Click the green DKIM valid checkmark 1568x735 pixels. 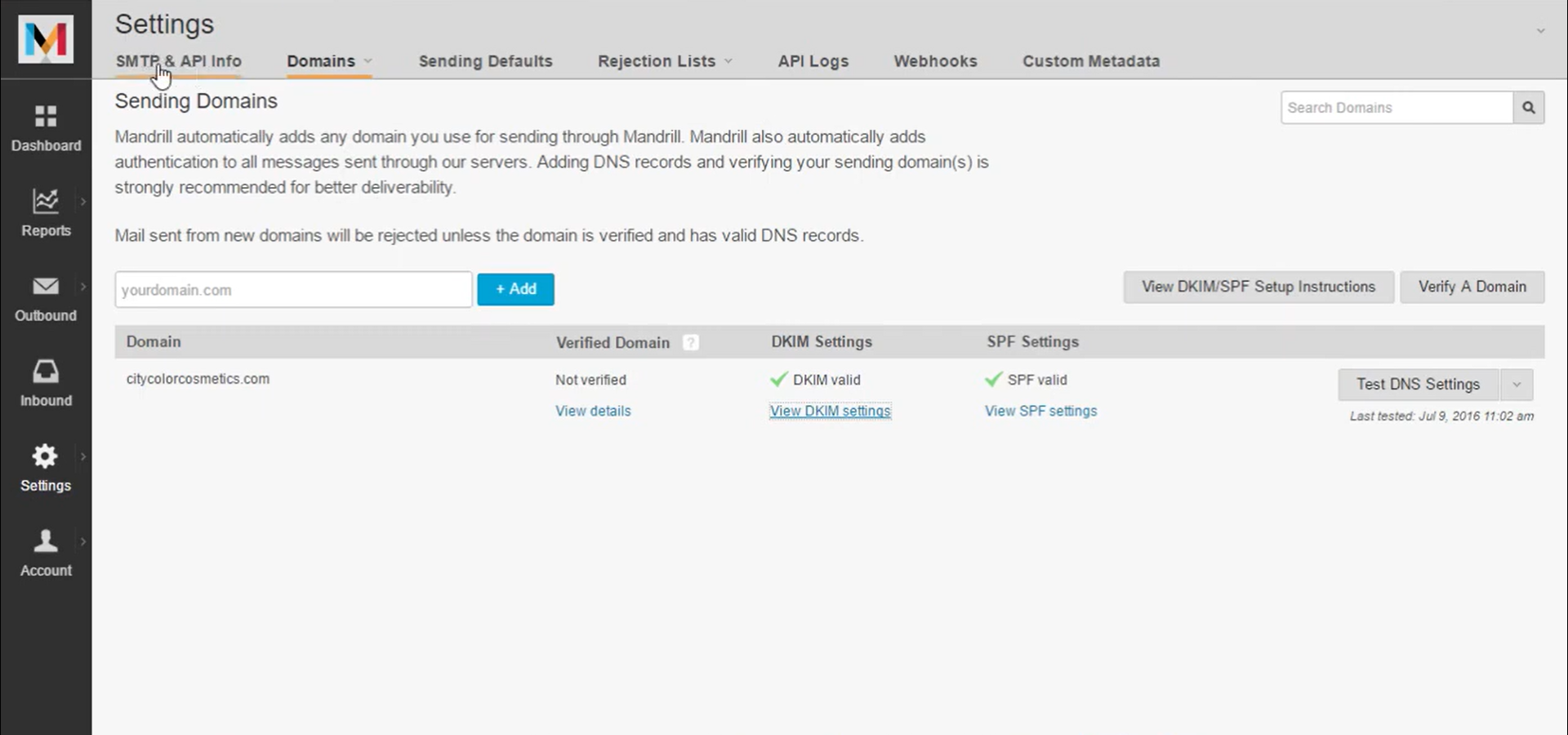[x=779, y=380]
